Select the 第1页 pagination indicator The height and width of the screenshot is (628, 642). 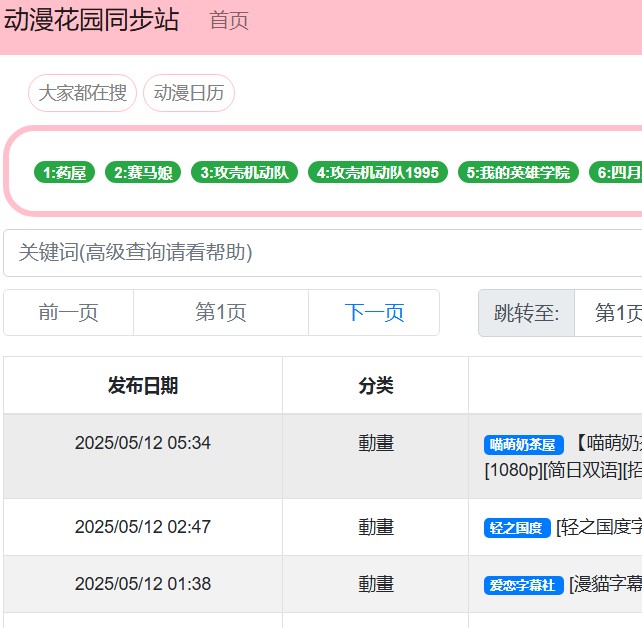click(x=221, y=313)
